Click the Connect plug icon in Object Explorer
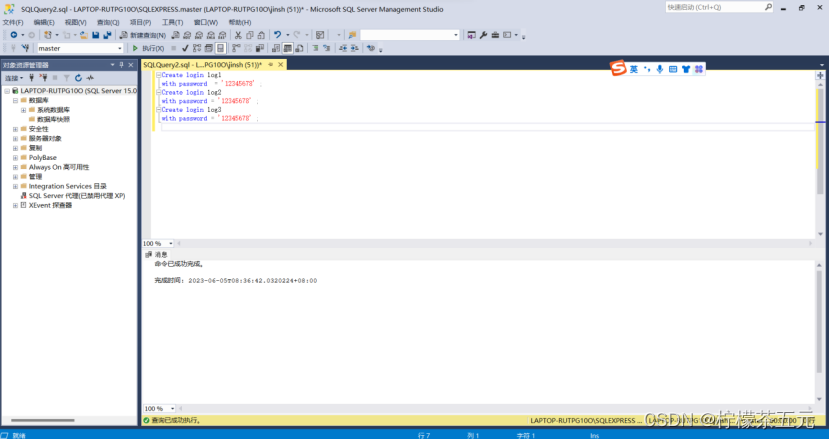 (x=31, y=78)
